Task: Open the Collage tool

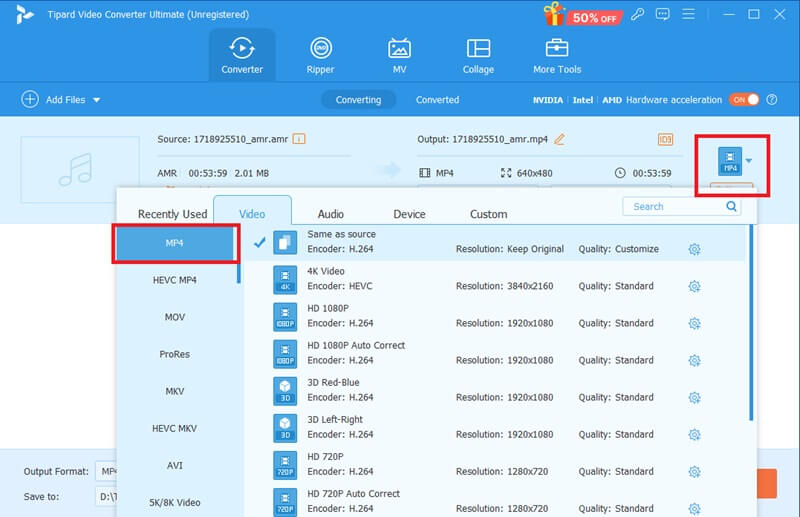Action: click(478, 55)
